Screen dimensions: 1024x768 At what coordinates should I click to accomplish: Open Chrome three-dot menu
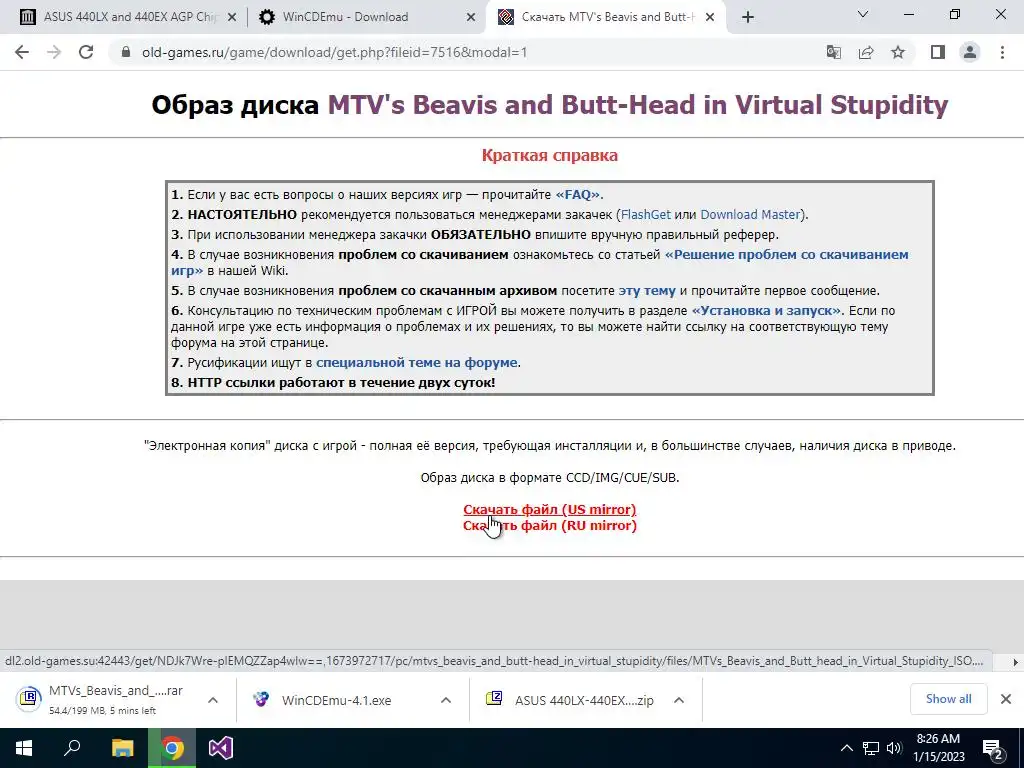1002,52
